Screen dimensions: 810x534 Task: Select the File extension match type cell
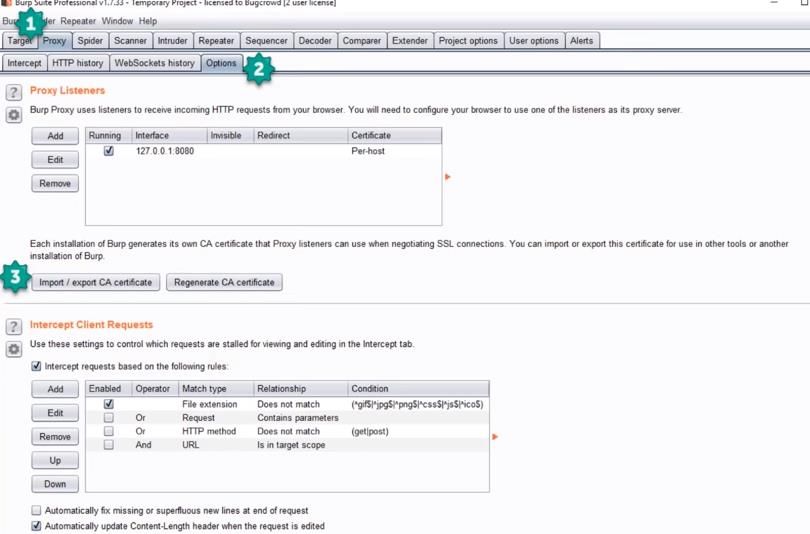point(210,404)
